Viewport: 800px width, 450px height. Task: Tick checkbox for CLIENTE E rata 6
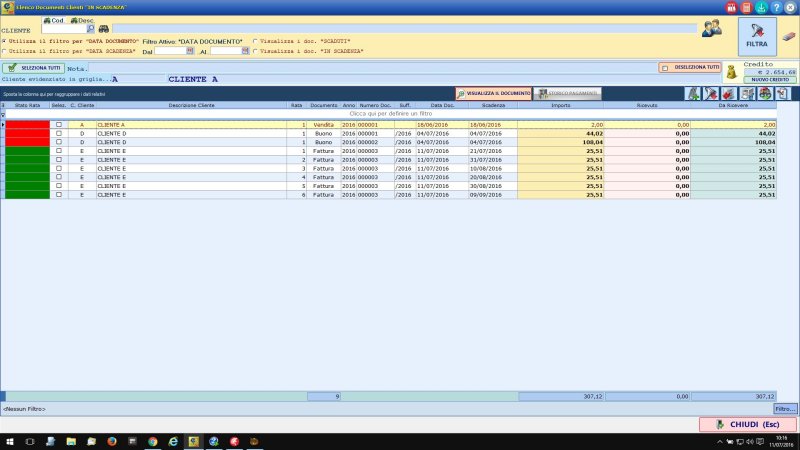pos(59,194)
